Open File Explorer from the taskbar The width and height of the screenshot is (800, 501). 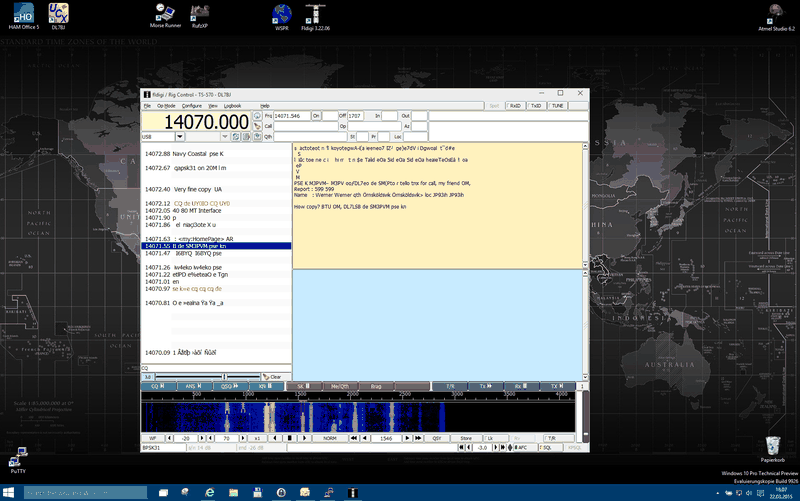point(233,492)
